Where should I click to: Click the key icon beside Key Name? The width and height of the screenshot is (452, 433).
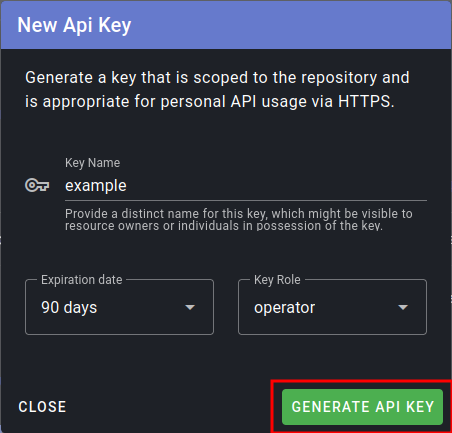(x=37, y=185)
